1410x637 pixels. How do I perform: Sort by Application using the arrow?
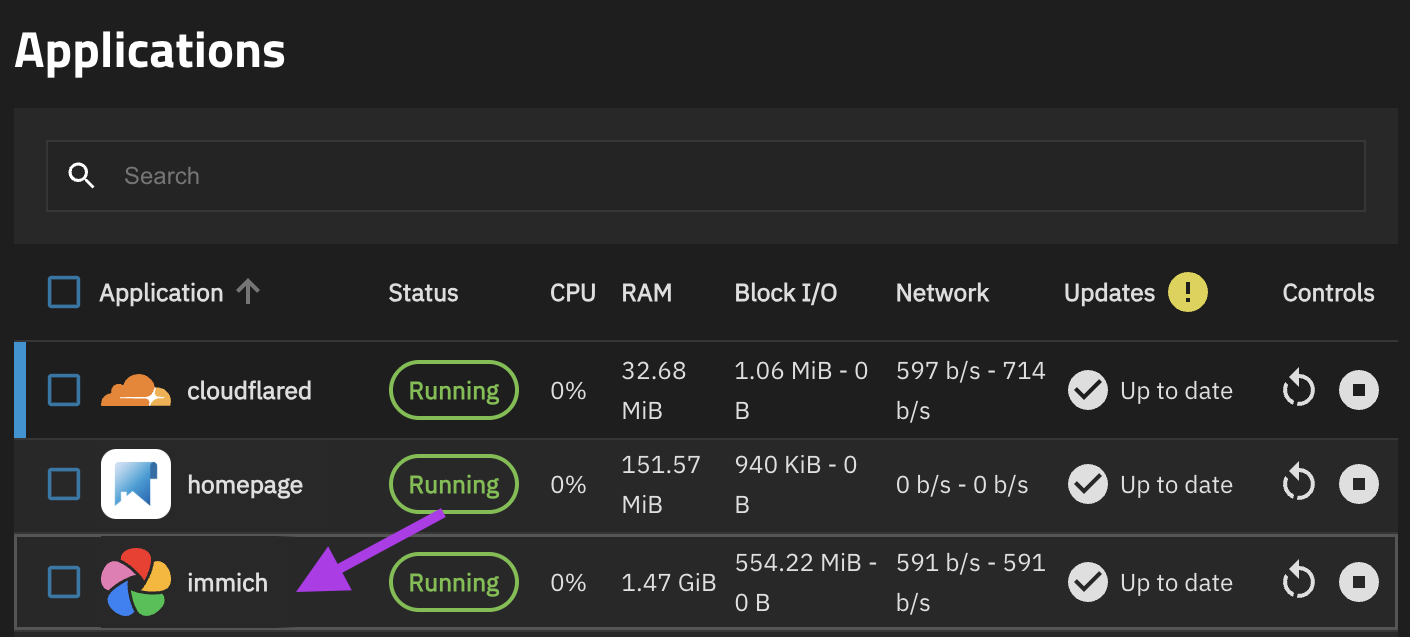[x=247, y=292]
